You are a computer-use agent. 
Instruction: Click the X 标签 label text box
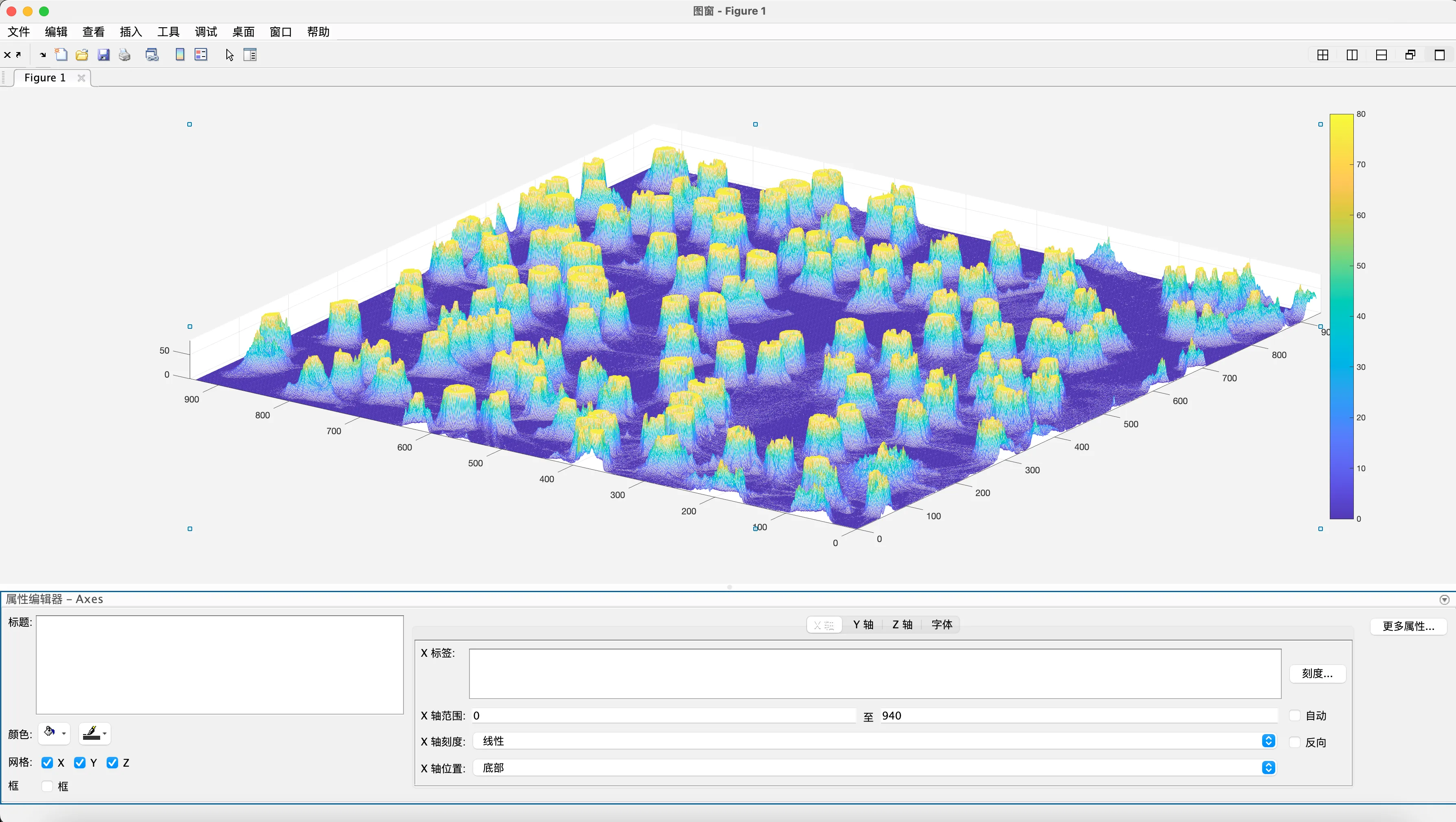click(875, 673)
